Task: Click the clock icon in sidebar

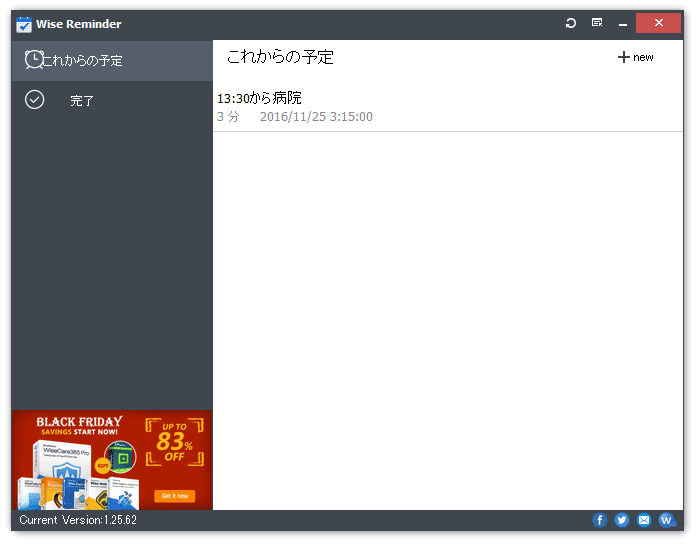Action: coord(34,60)
